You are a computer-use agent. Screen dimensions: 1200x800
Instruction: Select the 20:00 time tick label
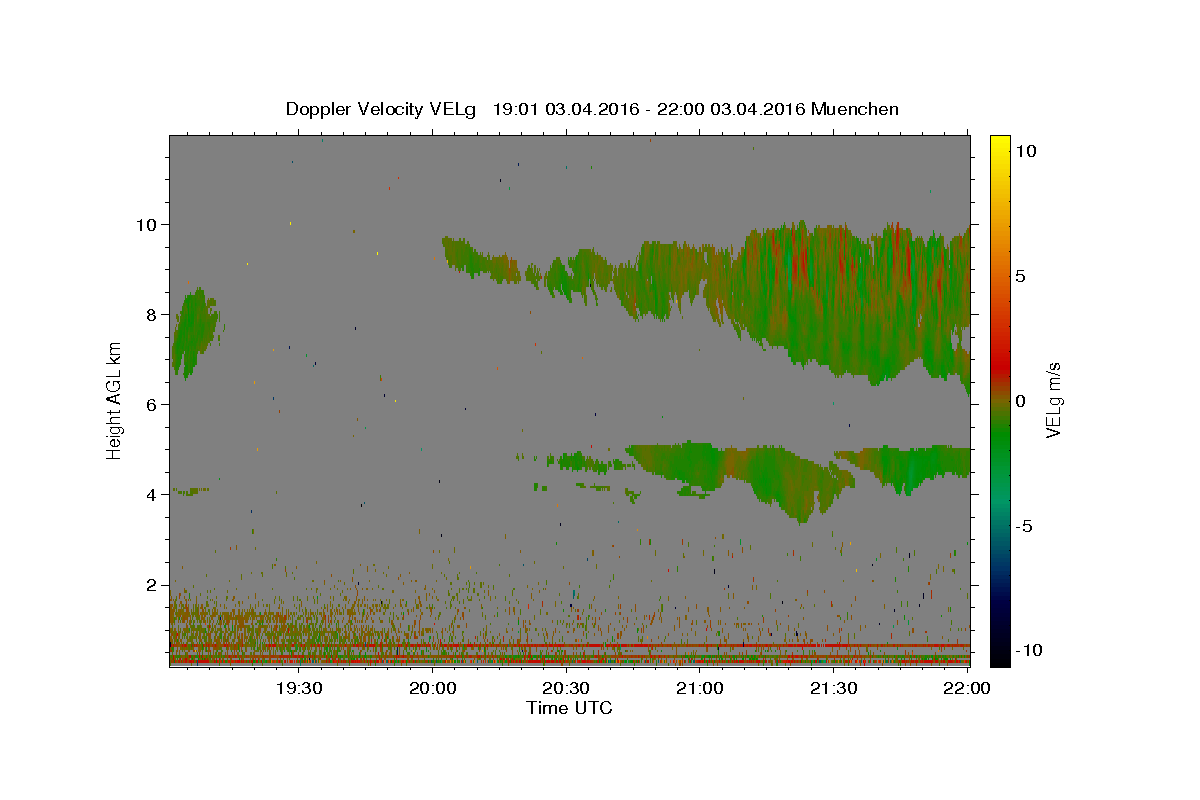(x=433, y=688)
